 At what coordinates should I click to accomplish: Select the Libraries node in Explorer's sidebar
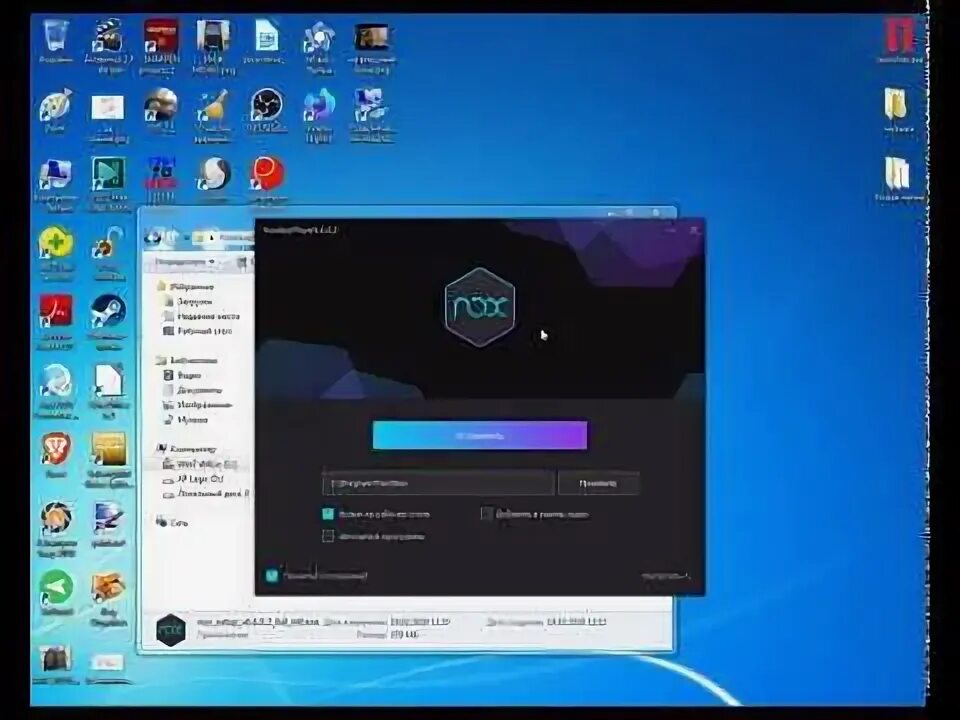pos(187,360)
